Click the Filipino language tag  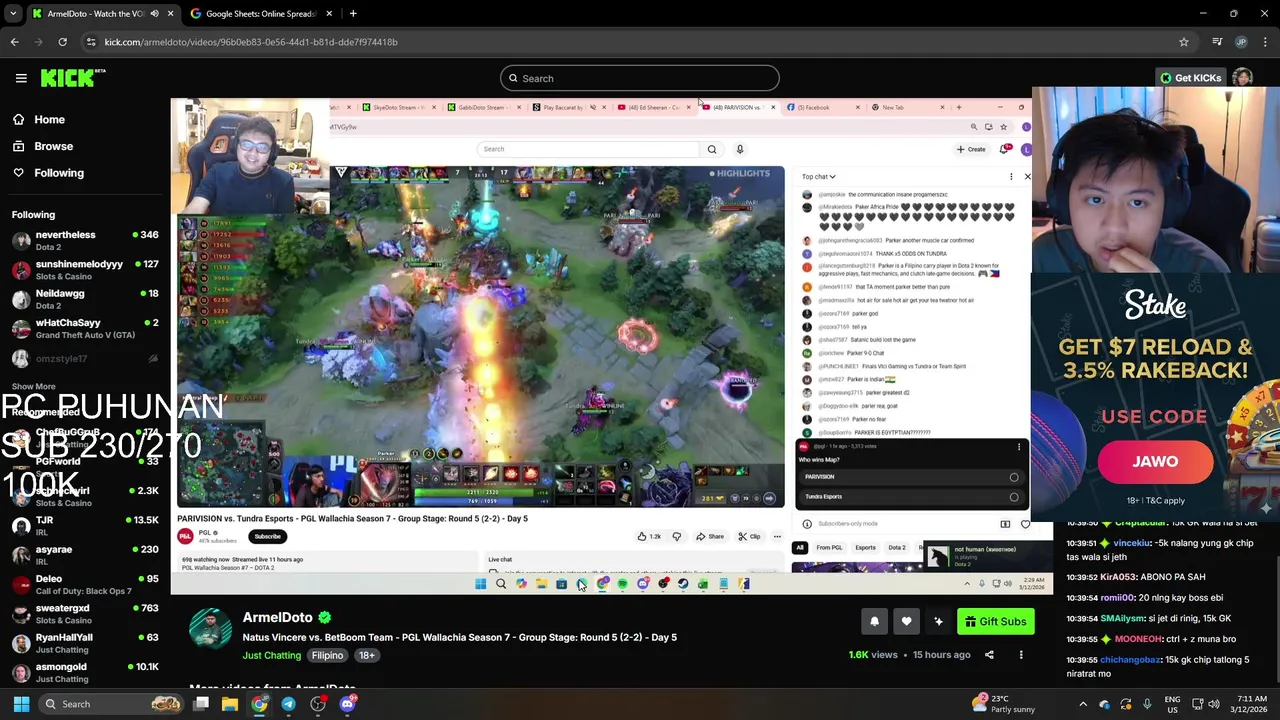pyautogui.click(x=327, y=655)
